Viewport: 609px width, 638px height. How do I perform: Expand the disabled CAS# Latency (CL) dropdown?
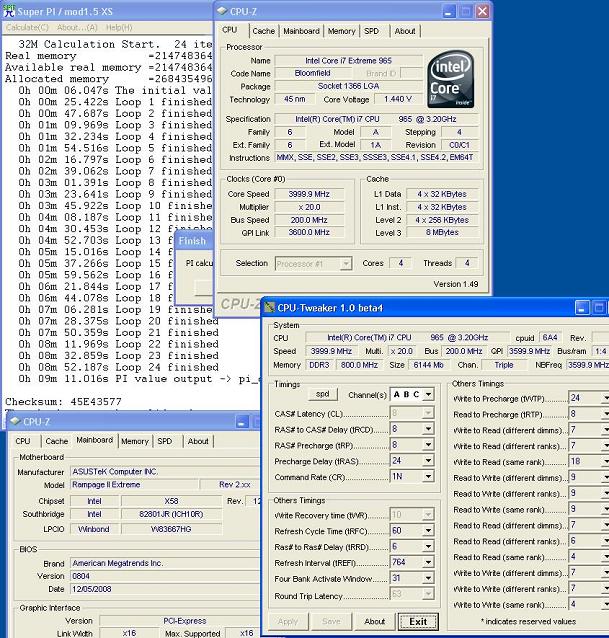(428, 413)
